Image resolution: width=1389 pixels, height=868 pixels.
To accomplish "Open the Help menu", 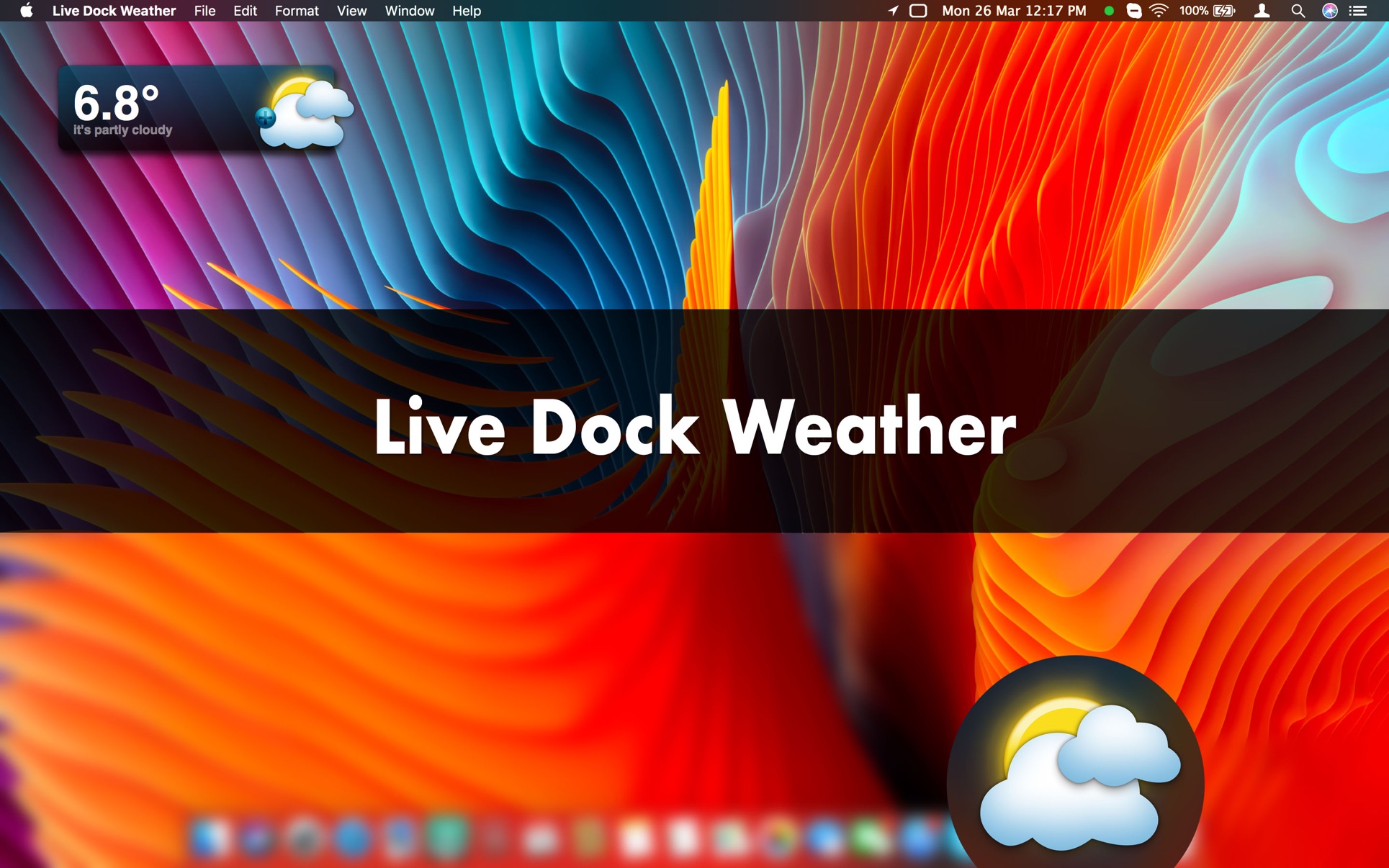I will click(466, 11).
